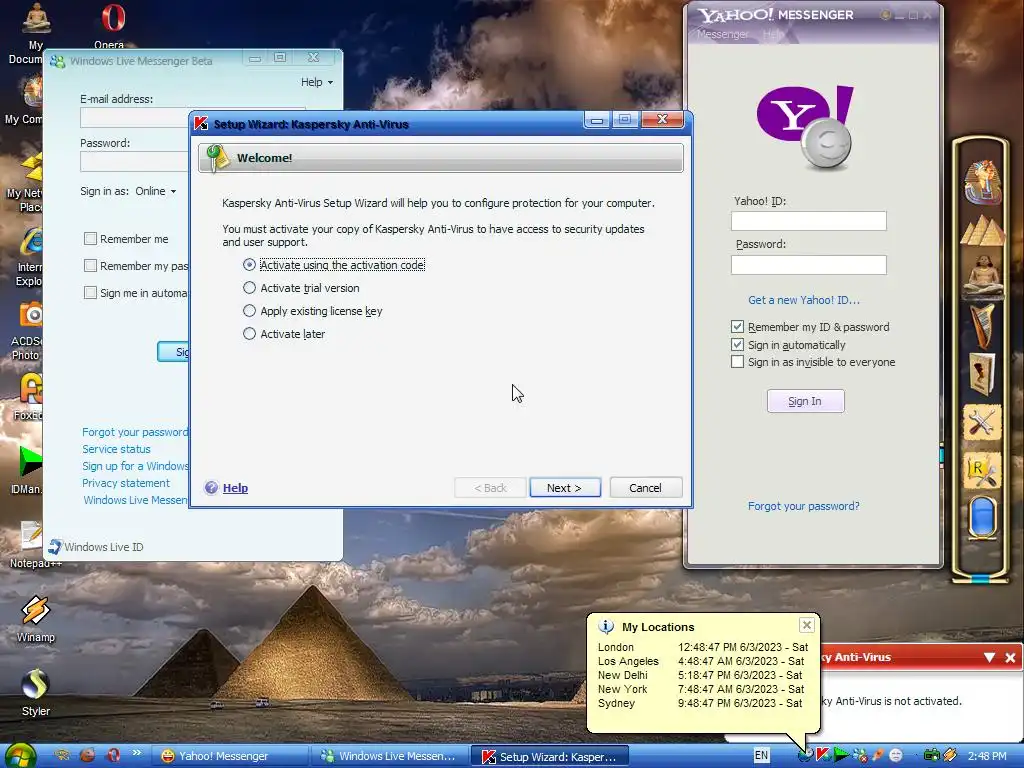The height and width of the screenshot is (768, 1024).
Task: Switch to Yahoo! Messenger taskbar button
Action: click(229, 756)
